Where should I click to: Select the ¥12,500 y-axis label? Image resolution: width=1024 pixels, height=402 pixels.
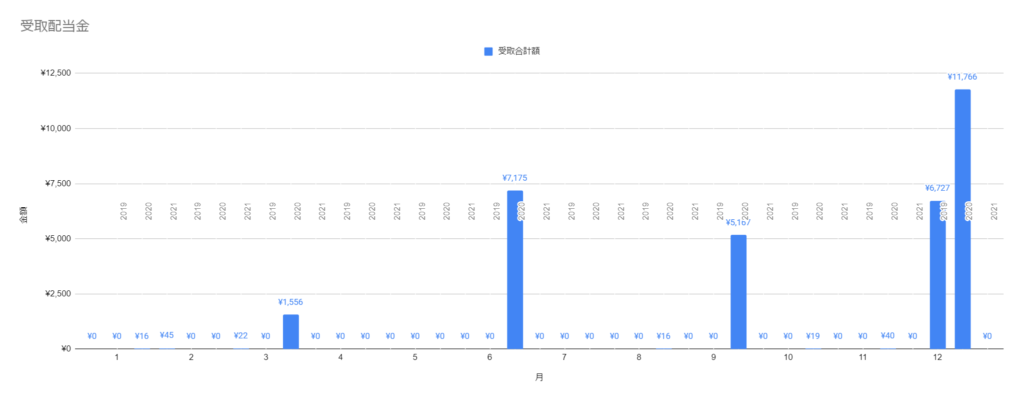pyautogui.click(x=56, y=73)
